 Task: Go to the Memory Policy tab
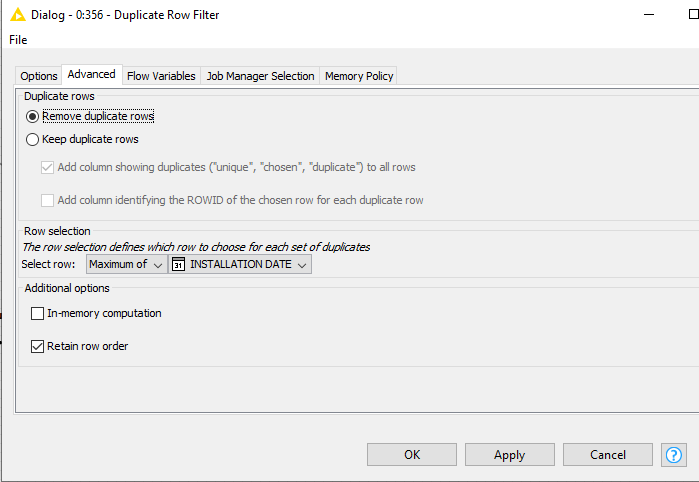(359, 76)
